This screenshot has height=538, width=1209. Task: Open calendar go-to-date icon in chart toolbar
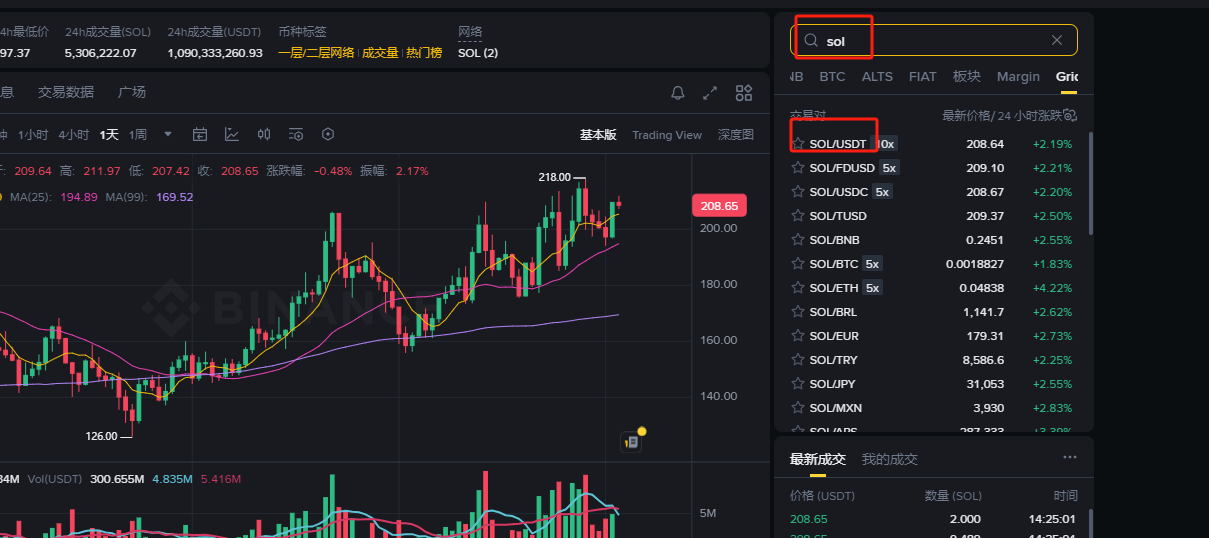click(x=200, y=134)
